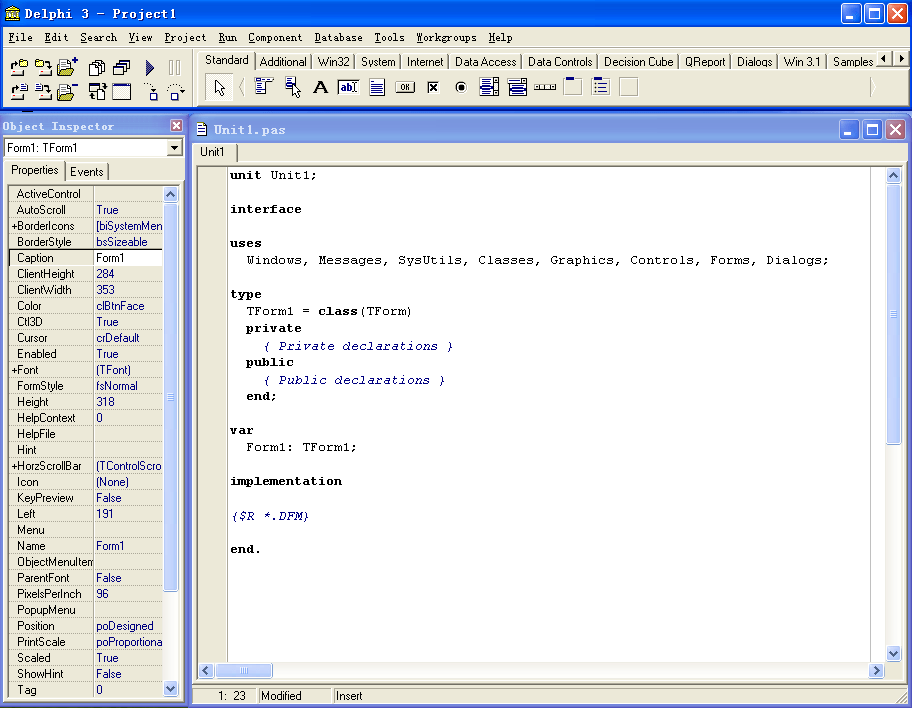The image size is (912, 708).
Task: Switch to the Data Access palette tab
Action: click(x=485, y=62)
